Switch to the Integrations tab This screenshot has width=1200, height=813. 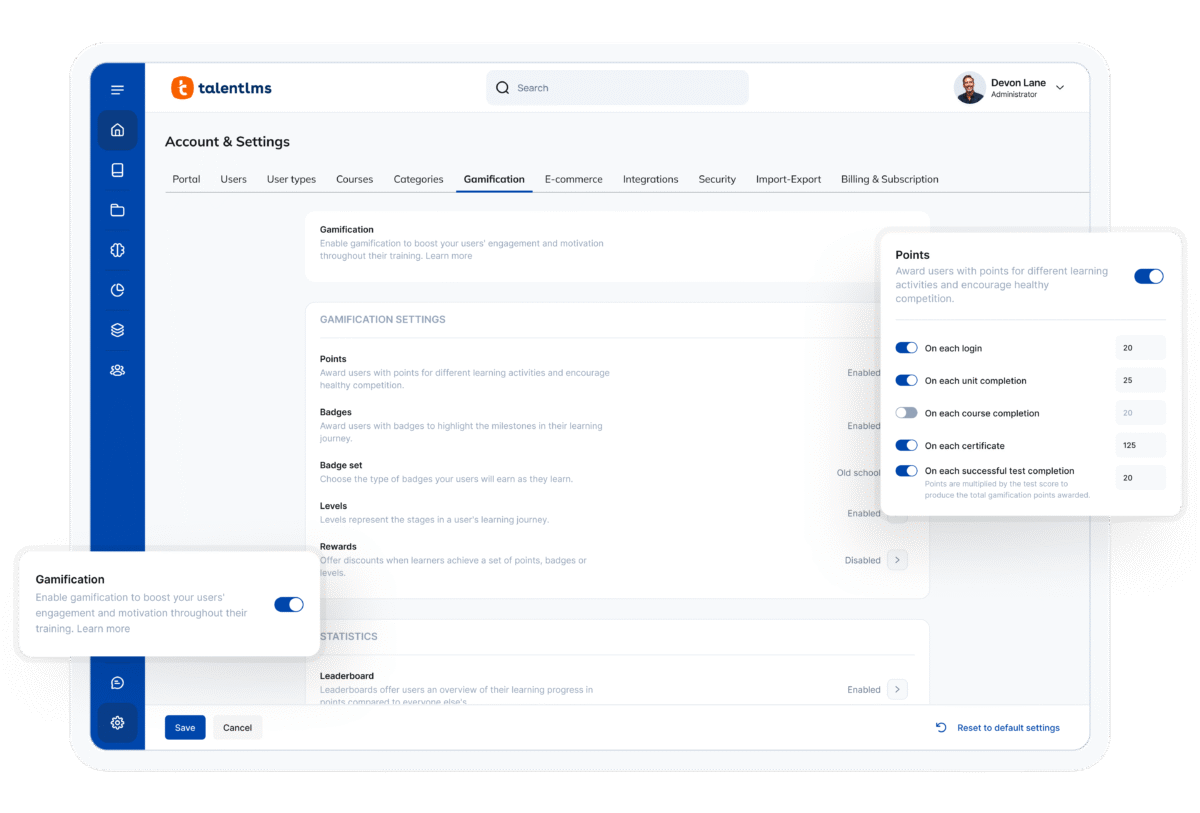pyautogui.click(x=650, y=180)
